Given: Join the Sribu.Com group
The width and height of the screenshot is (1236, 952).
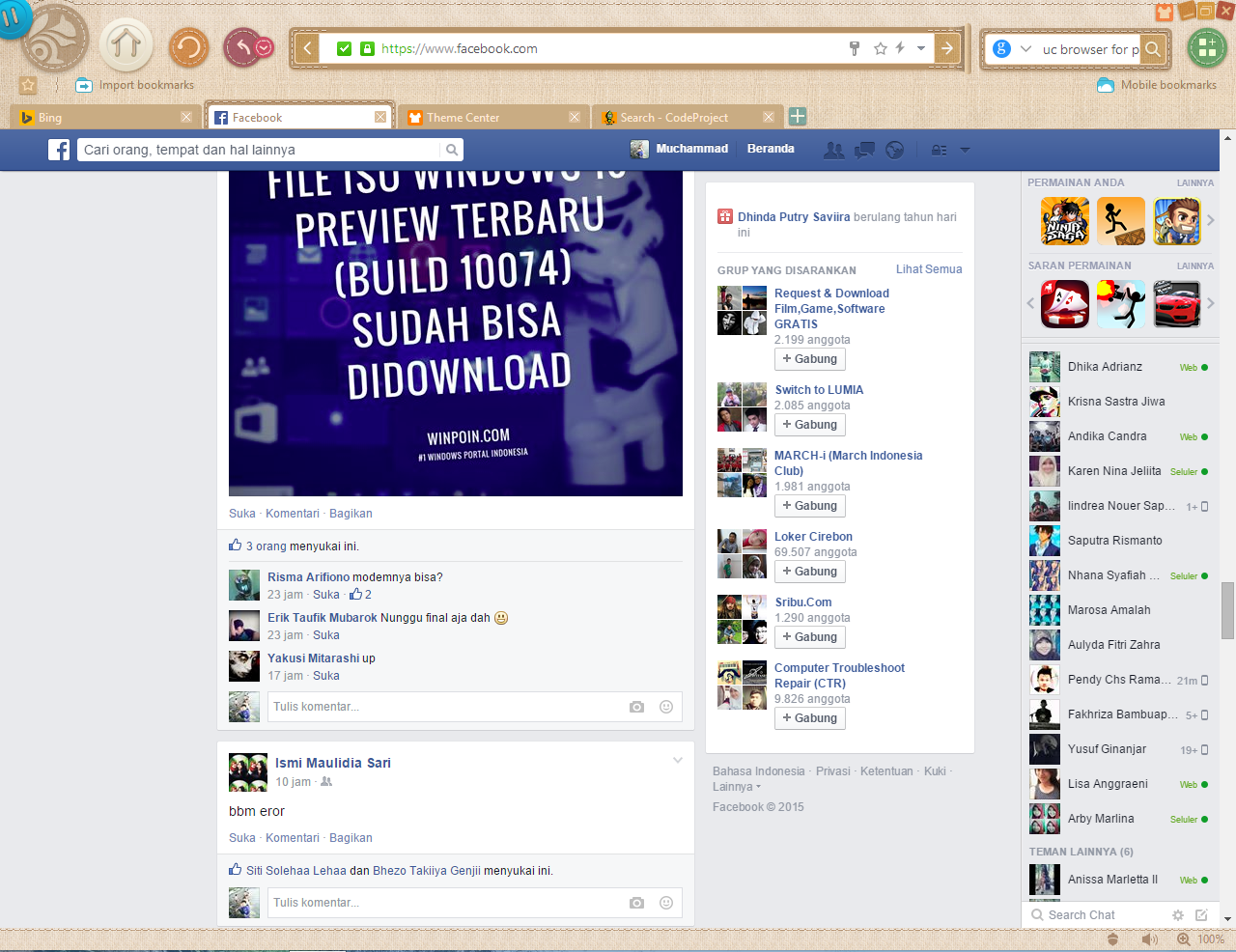Looking at the screenshot, I should [810, 637].
